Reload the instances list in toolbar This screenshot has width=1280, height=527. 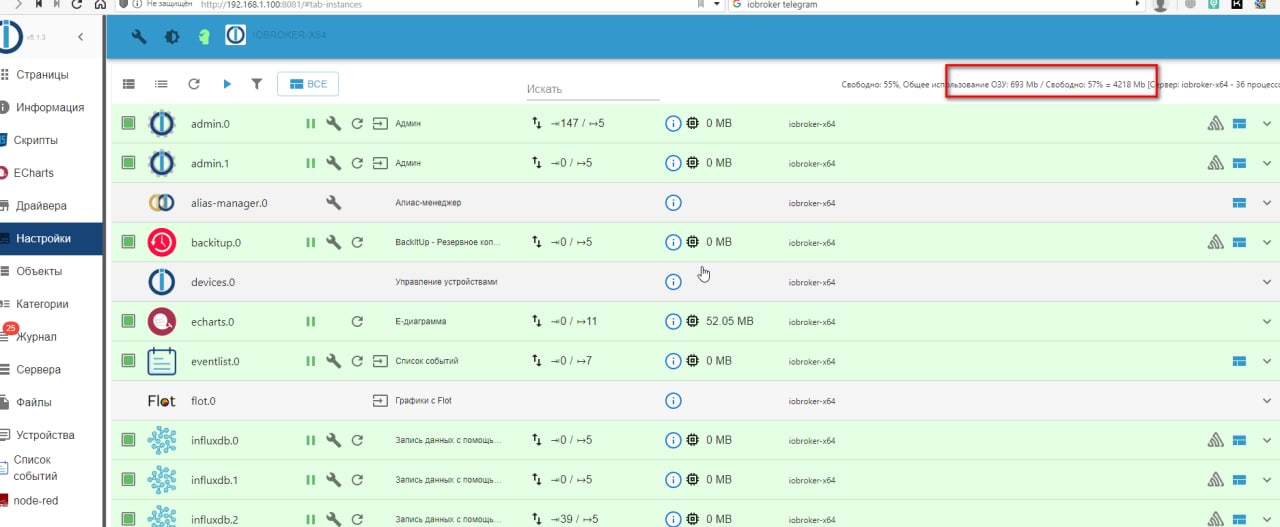pos(194,84)
